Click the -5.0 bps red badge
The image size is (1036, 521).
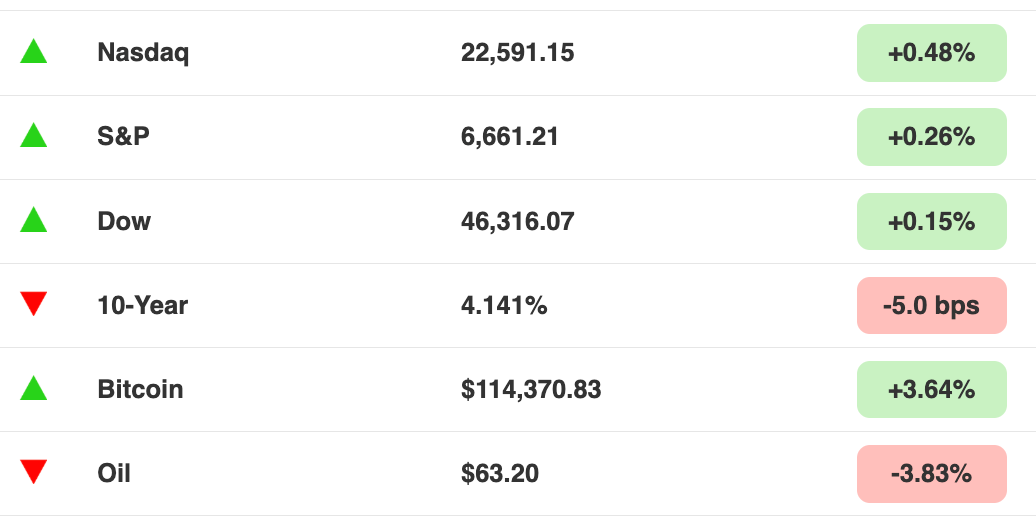coord(932,305)
